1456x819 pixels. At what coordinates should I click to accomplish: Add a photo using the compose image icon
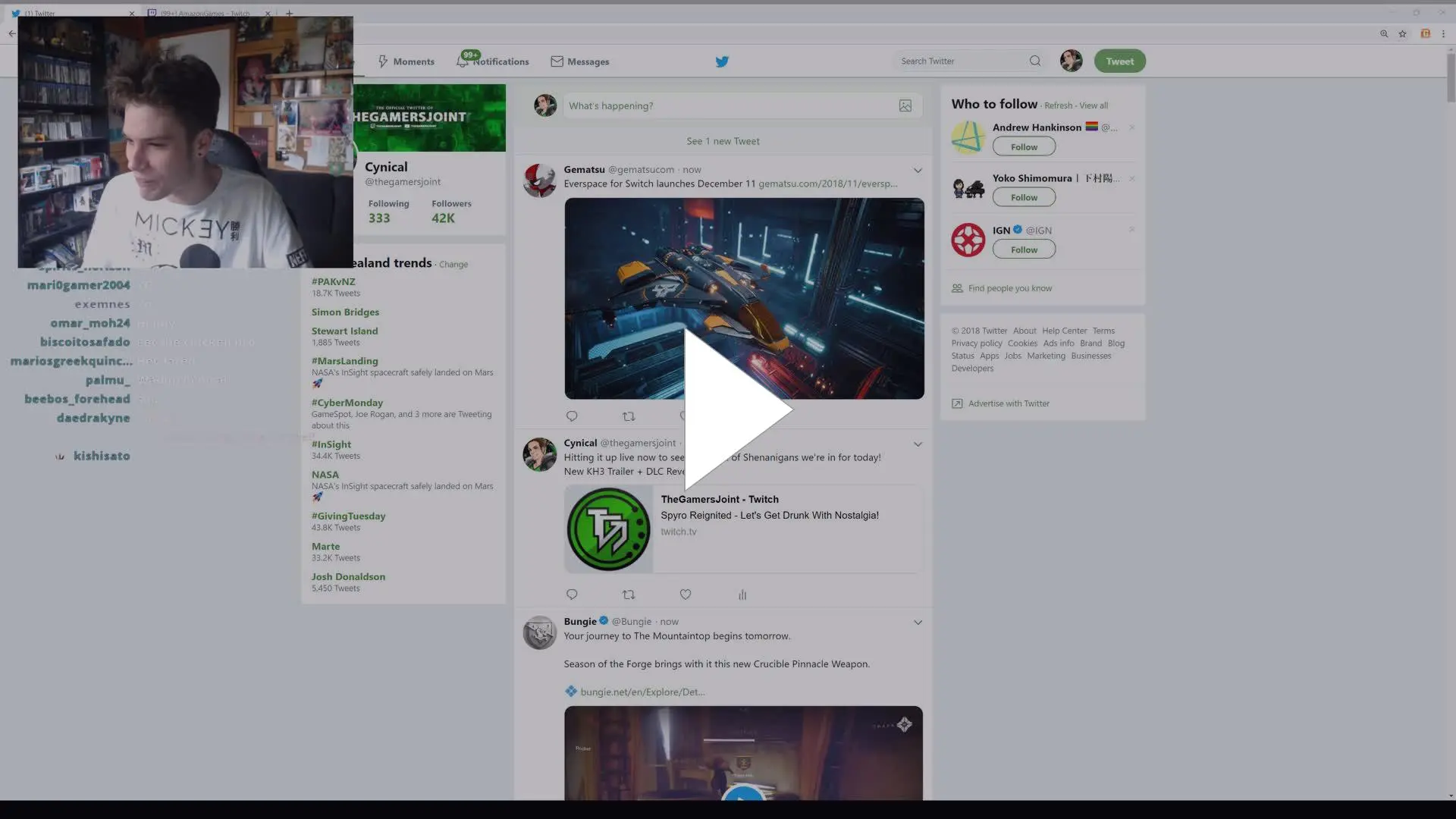[x=905, y=106]
